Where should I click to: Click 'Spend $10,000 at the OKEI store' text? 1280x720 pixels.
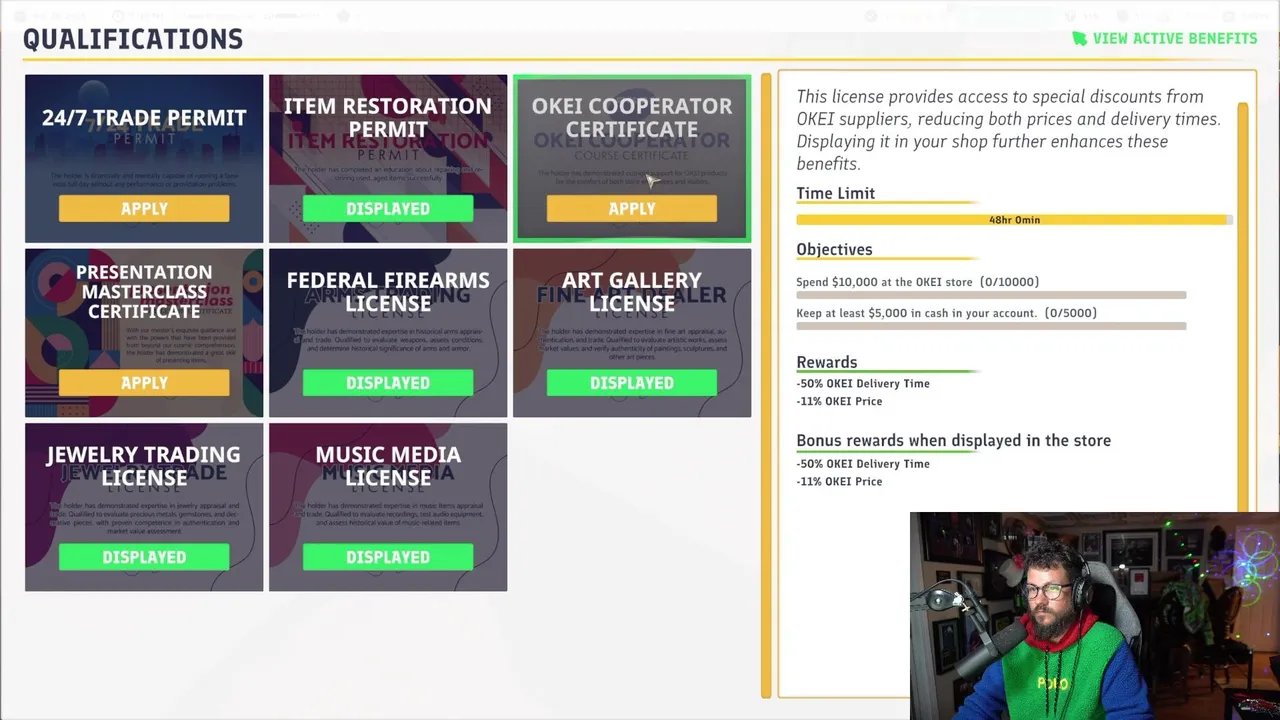coord(884,282)
